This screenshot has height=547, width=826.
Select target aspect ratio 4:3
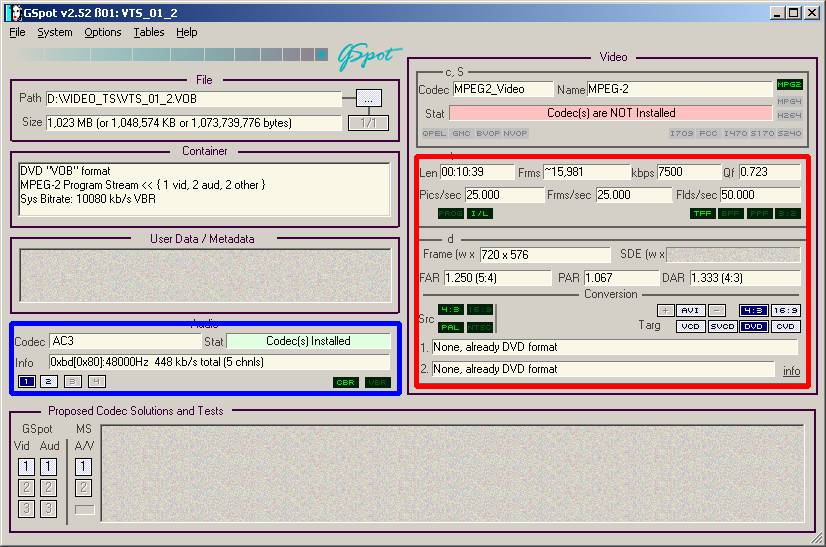click(753, 310)
